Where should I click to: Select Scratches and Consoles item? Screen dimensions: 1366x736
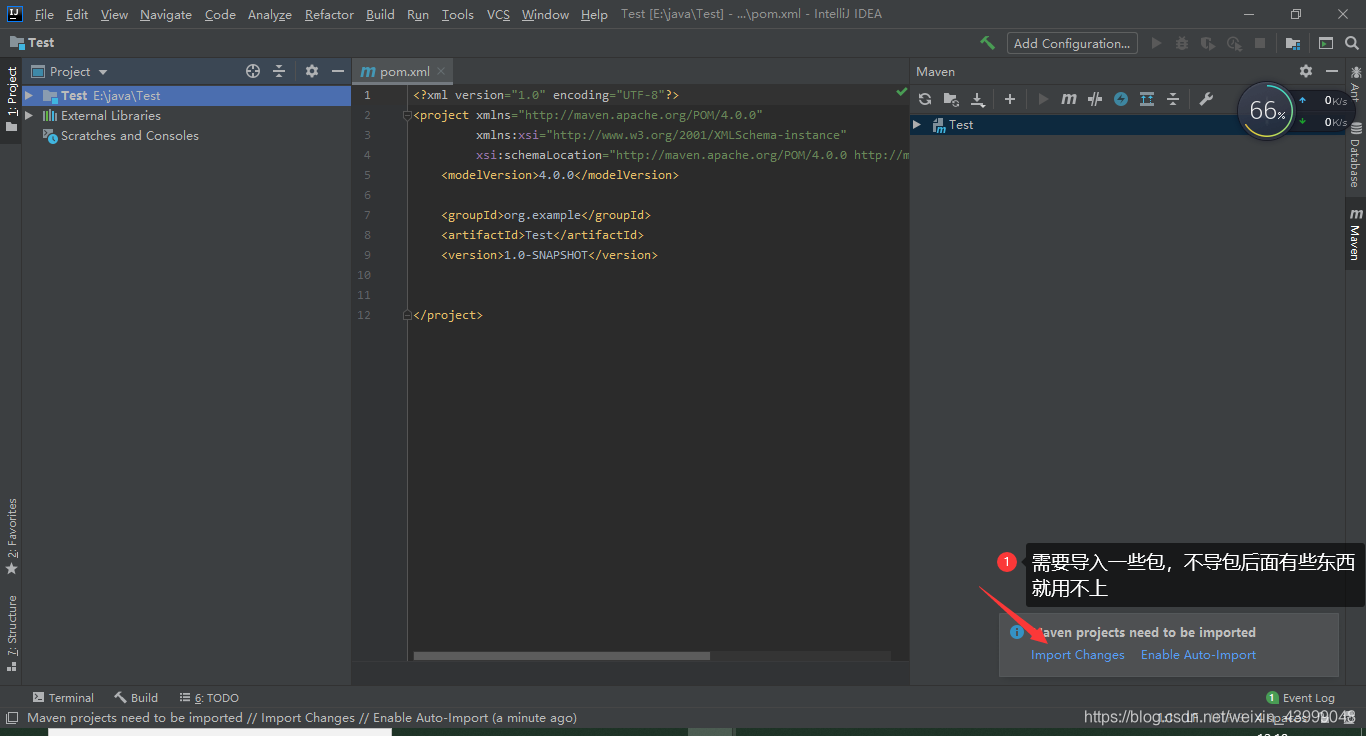pos(120,136)
